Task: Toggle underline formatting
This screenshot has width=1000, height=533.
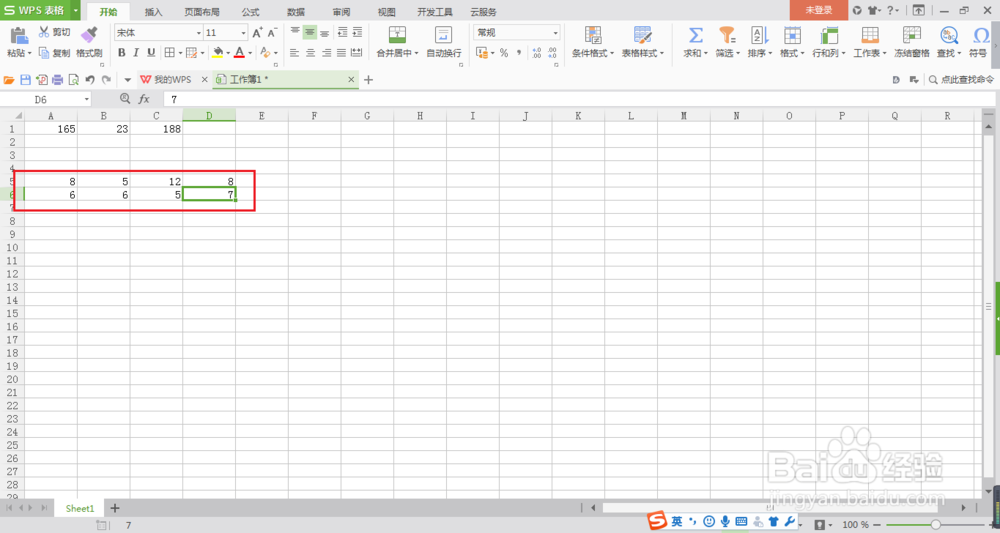Action: coord(151,53)
